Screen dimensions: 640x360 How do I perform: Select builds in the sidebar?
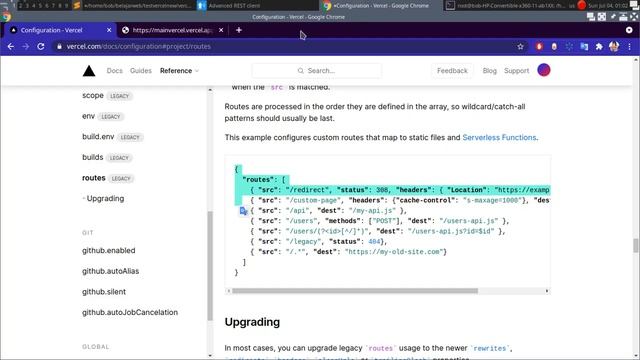93,157
